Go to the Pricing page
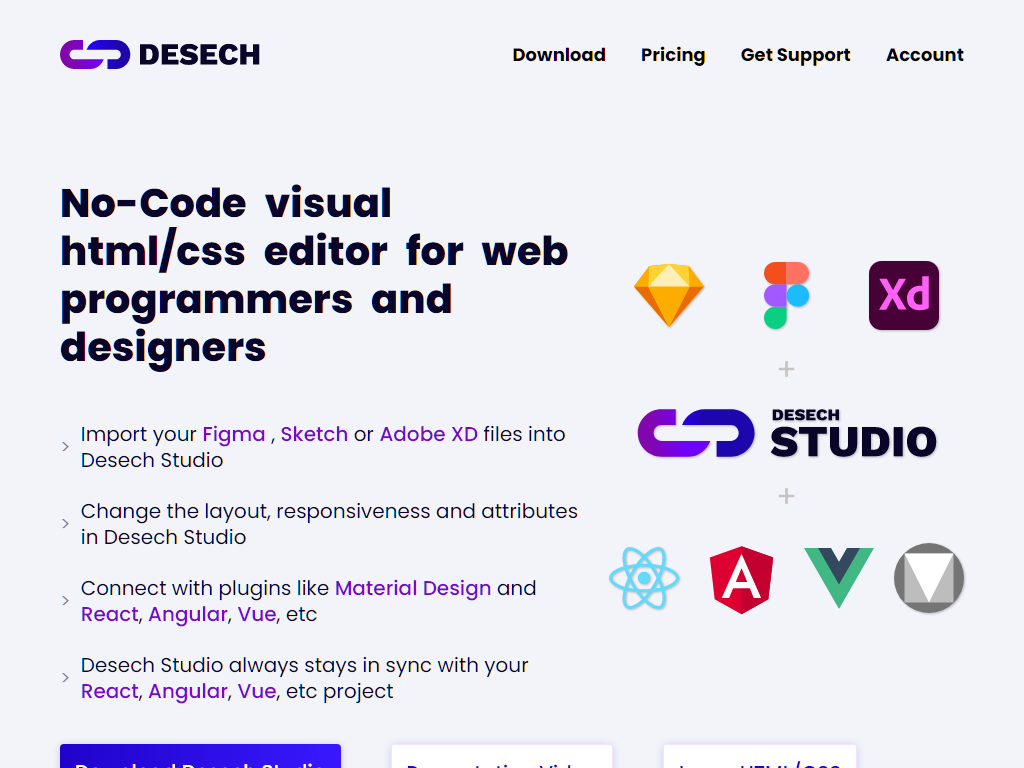 tap(673, 56)
